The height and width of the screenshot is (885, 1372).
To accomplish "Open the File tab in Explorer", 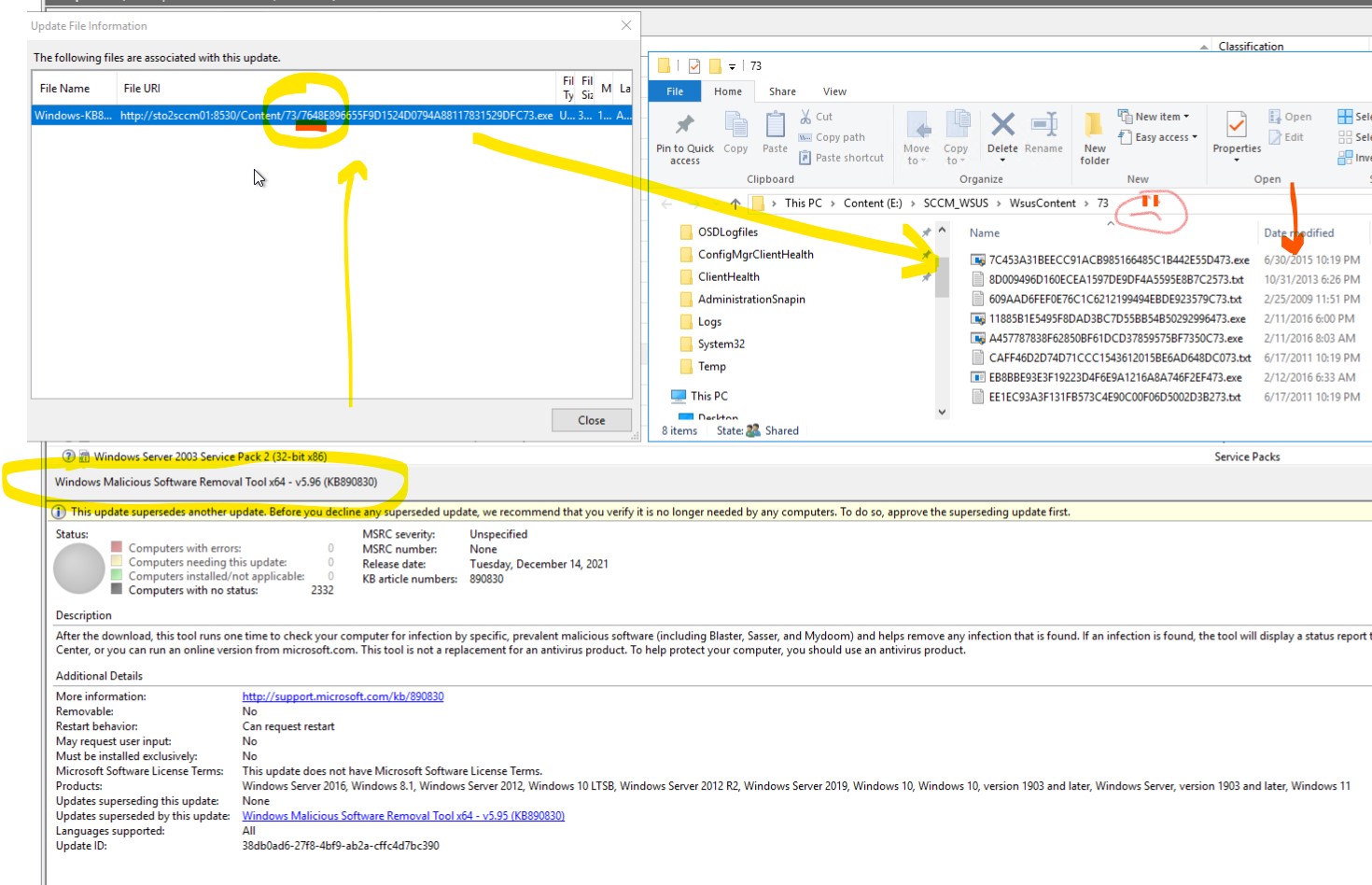I will pos(675,91).
